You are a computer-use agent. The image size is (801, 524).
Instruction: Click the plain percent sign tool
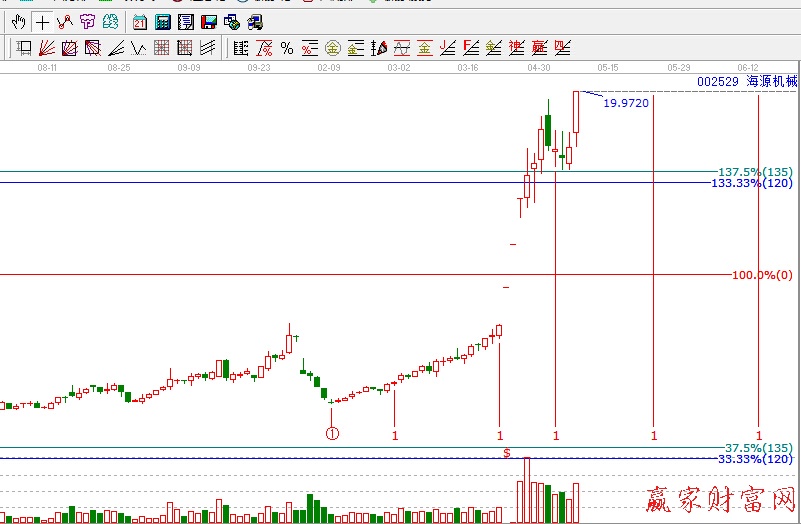coord(287,47)
